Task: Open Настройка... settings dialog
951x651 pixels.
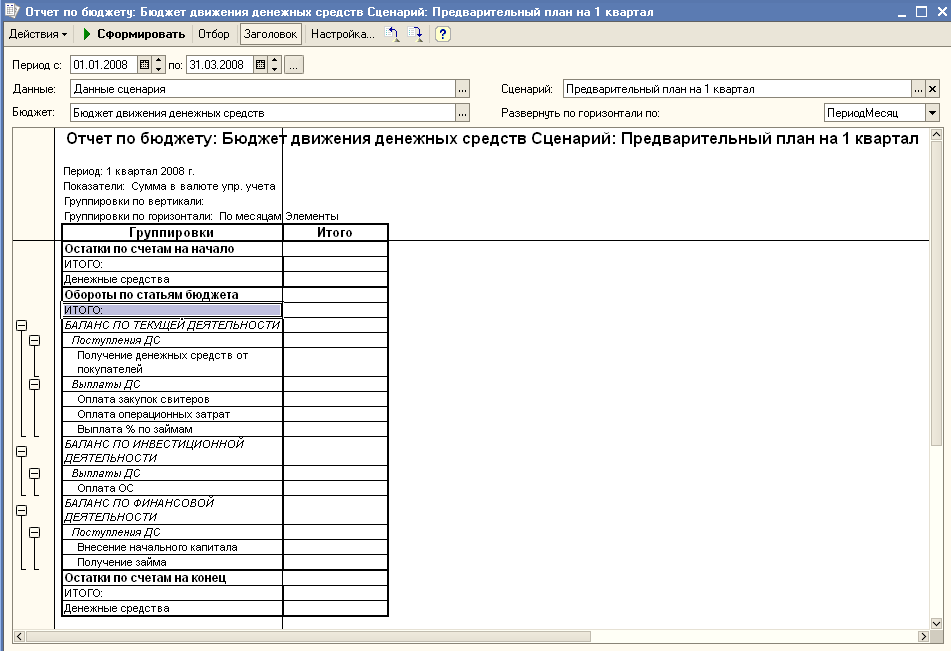Action: coord(342,34)
